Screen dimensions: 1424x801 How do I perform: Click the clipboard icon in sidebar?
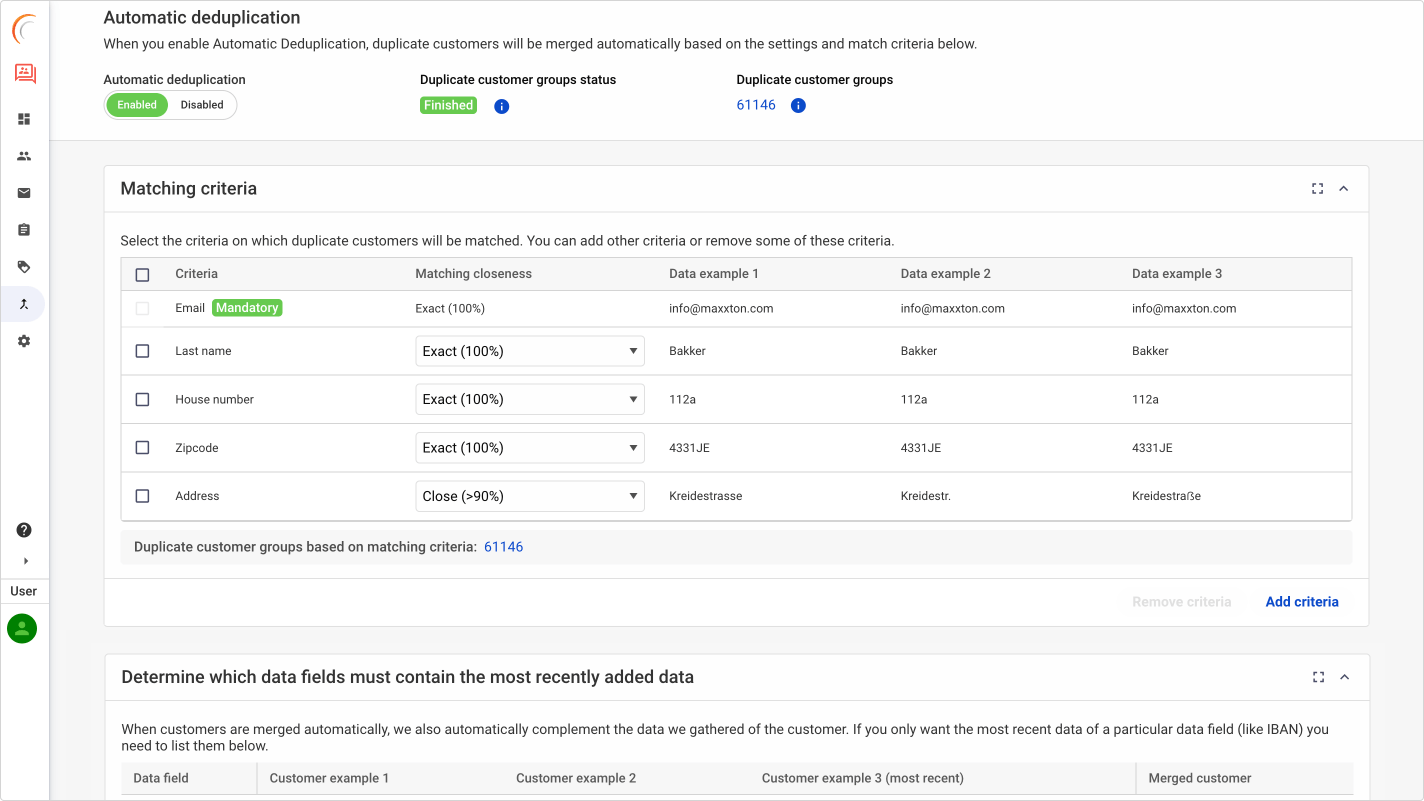pos(24,230)
